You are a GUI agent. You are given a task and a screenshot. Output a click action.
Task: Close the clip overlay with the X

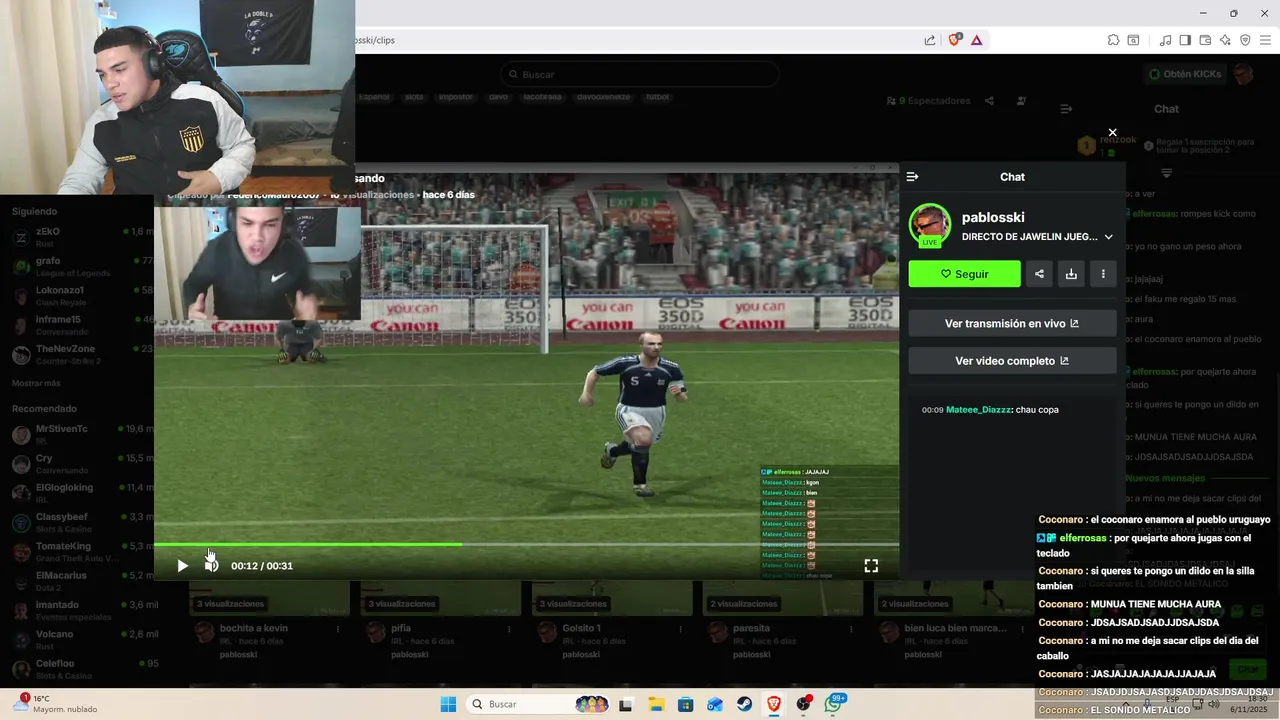1112,132
